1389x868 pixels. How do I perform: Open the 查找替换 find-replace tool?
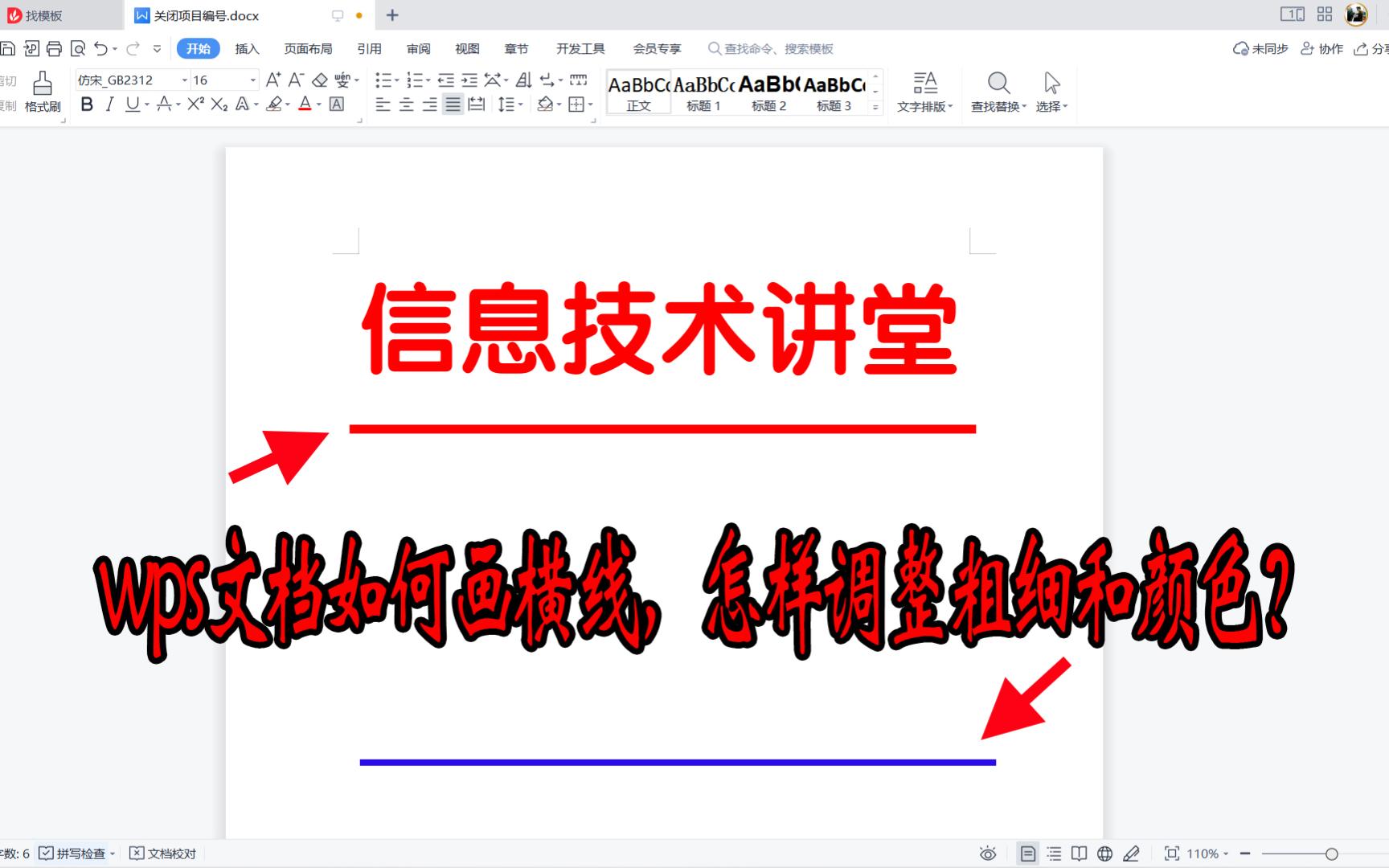click(997, 90)
